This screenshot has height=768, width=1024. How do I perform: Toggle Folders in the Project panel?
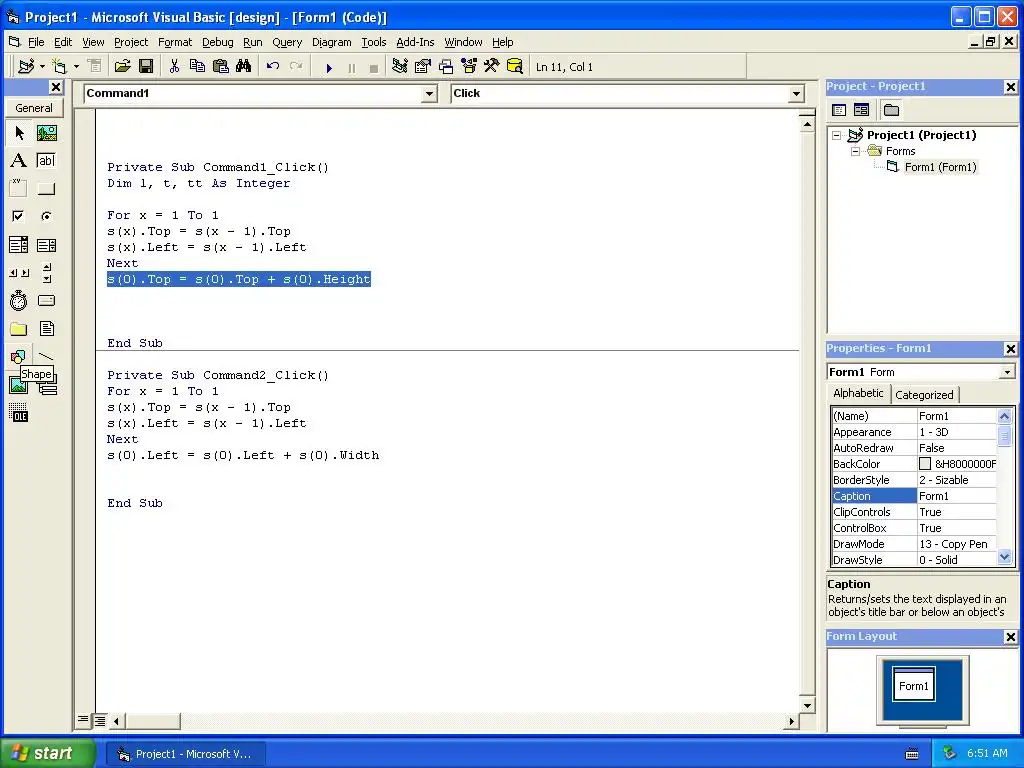[891, 110]
